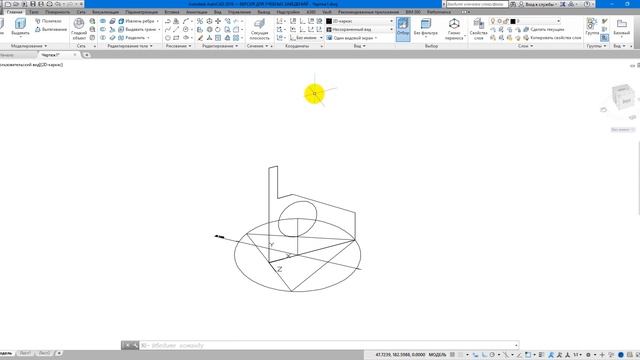This screenshot has width=640, height=360.
Task: Switch to the Начало file tab
Action: (7, 55)
